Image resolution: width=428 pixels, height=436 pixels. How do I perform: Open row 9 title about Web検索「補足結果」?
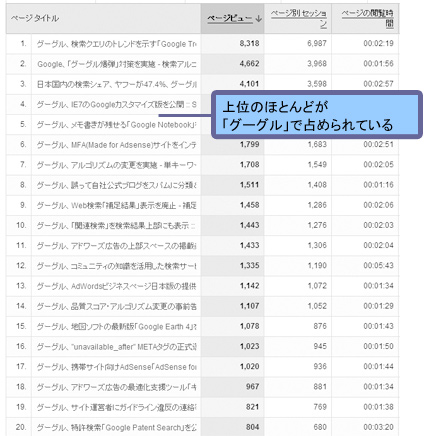coord(117,205)
